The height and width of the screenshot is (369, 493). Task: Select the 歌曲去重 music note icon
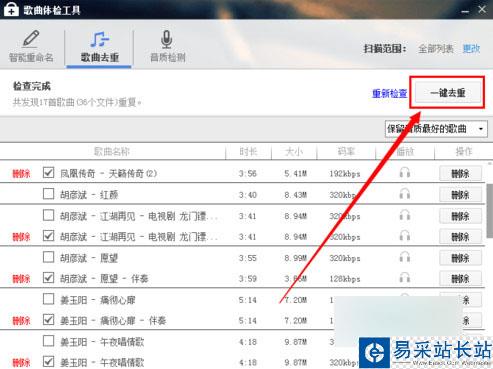[x=99, y=39]
